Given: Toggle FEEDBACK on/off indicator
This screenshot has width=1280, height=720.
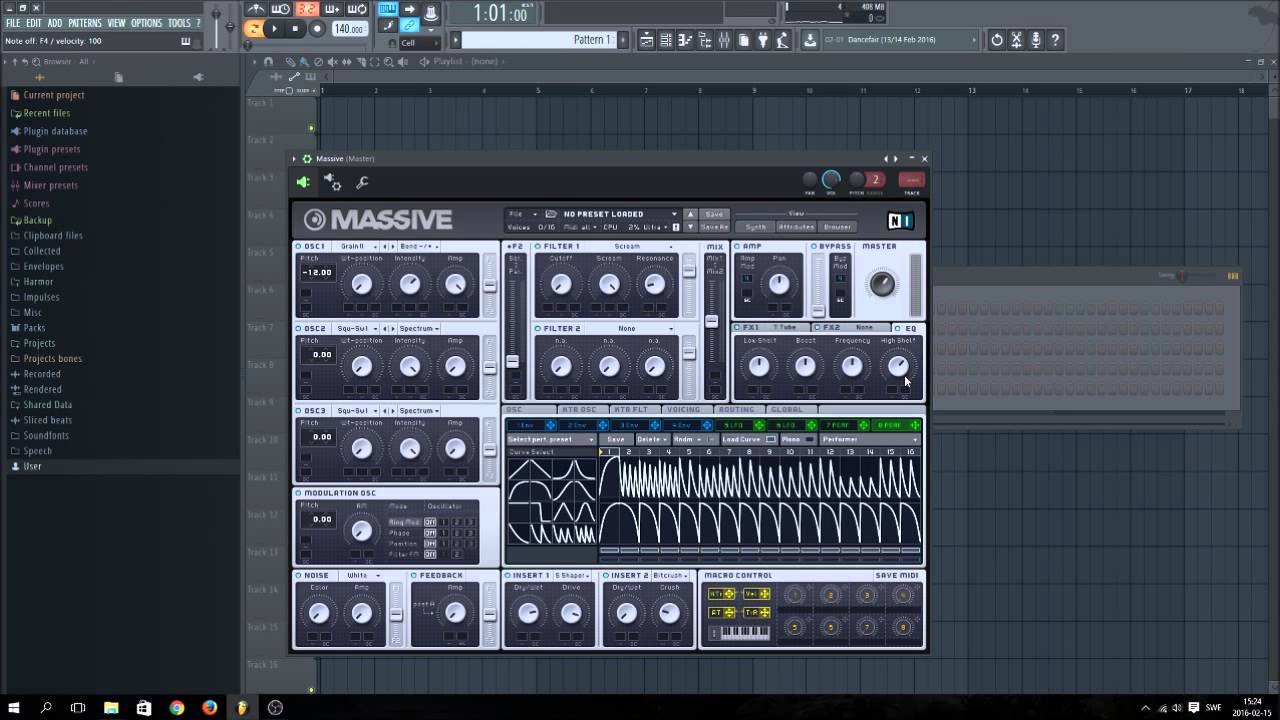Looking at the screenshot, I should coord(414,576).
